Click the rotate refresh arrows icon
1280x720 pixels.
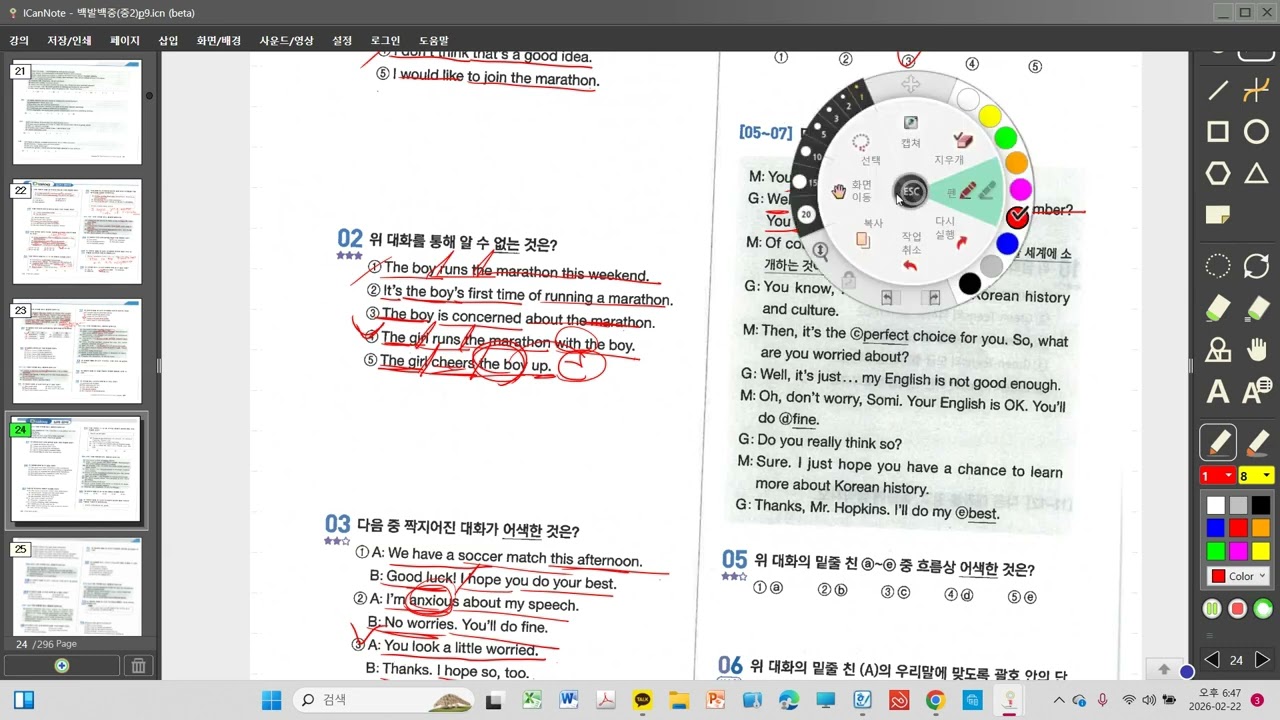click(x=1256, y=266)
